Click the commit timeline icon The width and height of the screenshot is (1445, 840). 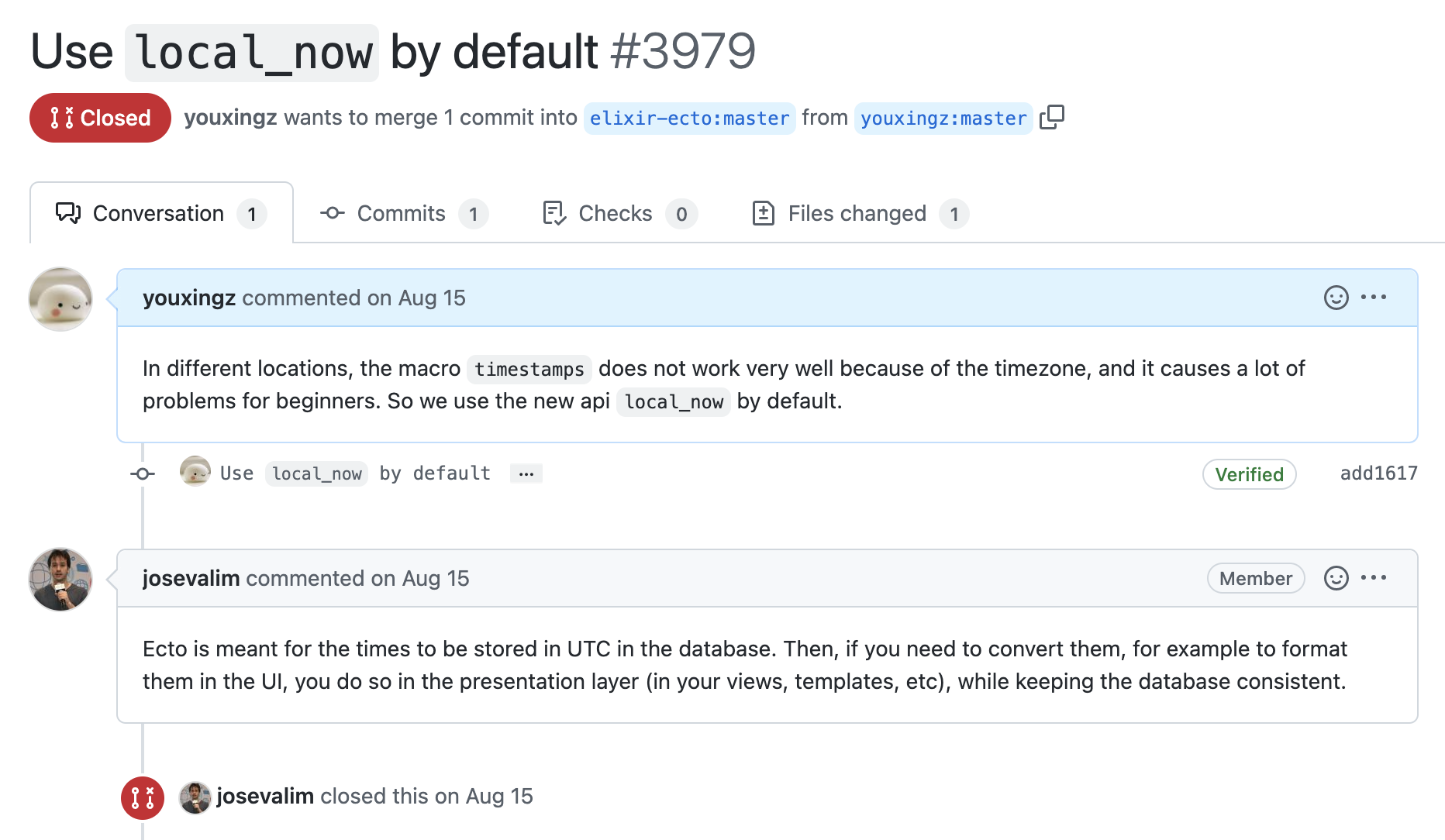pyautogui.click(x=143, y=473)
